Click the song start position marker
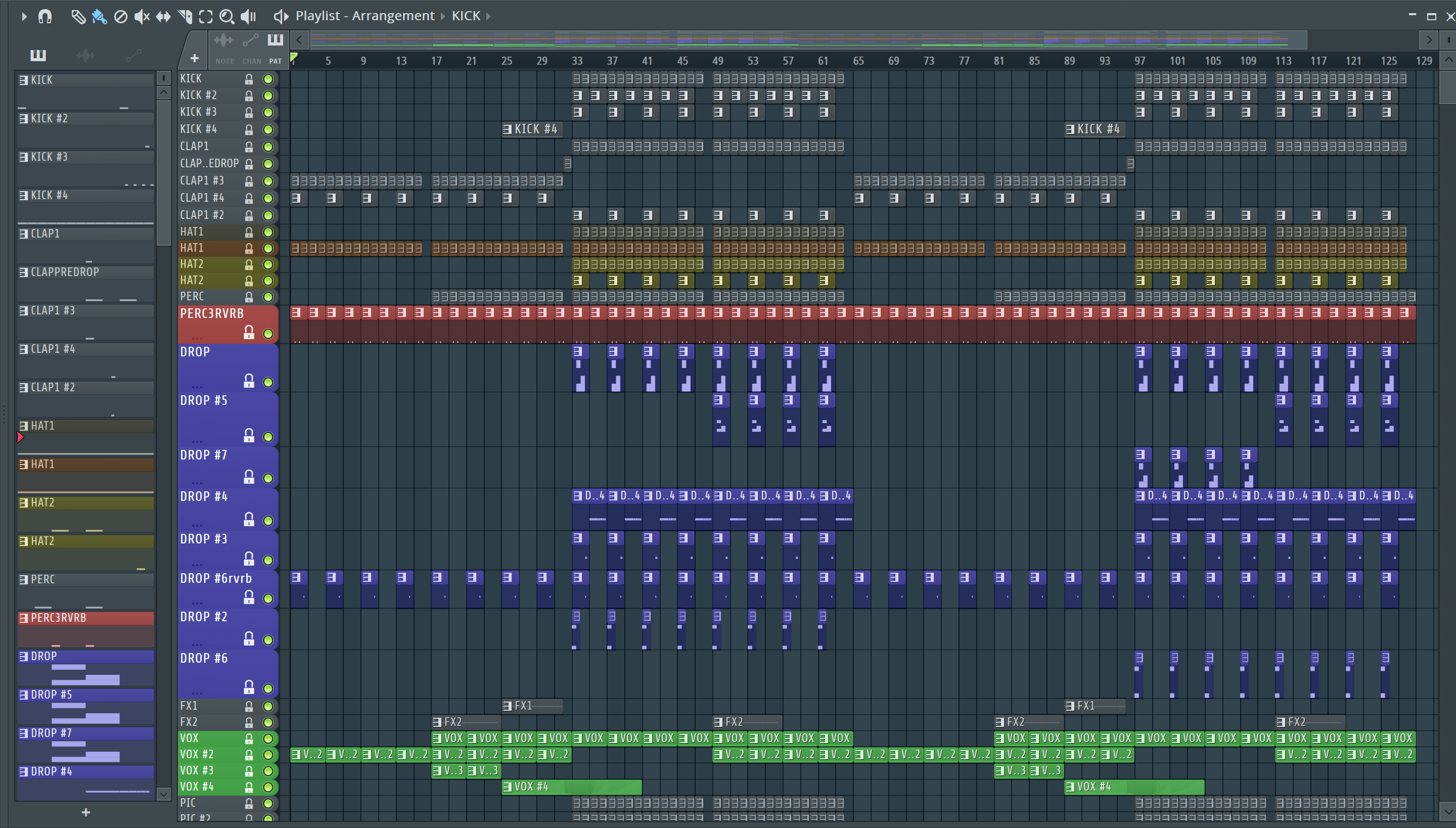This screenshot has width=1456, height=828. click(x=293, y=57)
